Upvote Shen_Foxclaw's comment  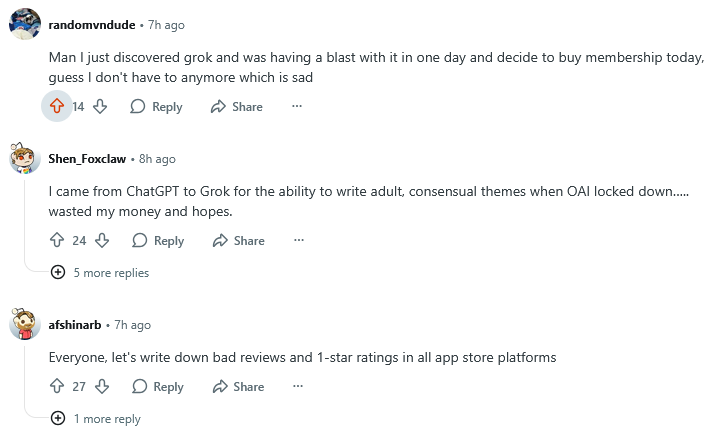pos(57,240)
